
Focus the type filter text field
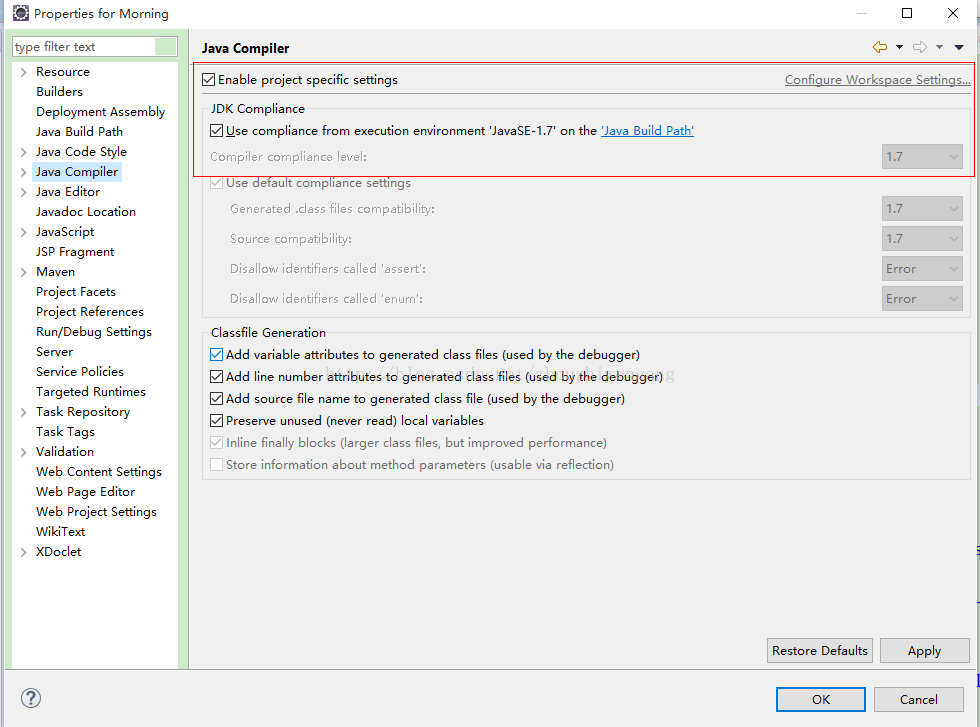95,47
